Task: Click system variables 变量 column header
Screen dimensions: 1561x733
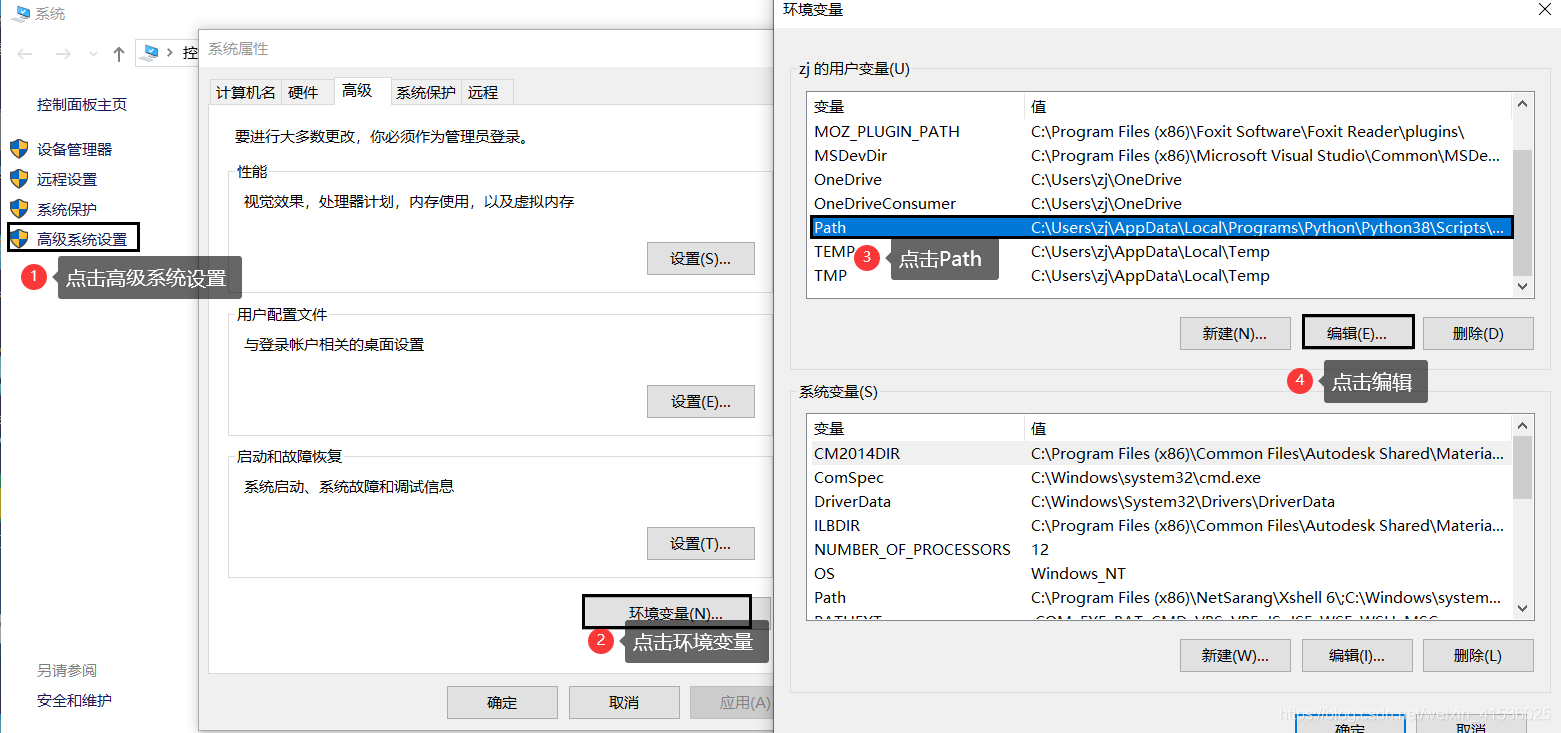Action: click(916, 428)
